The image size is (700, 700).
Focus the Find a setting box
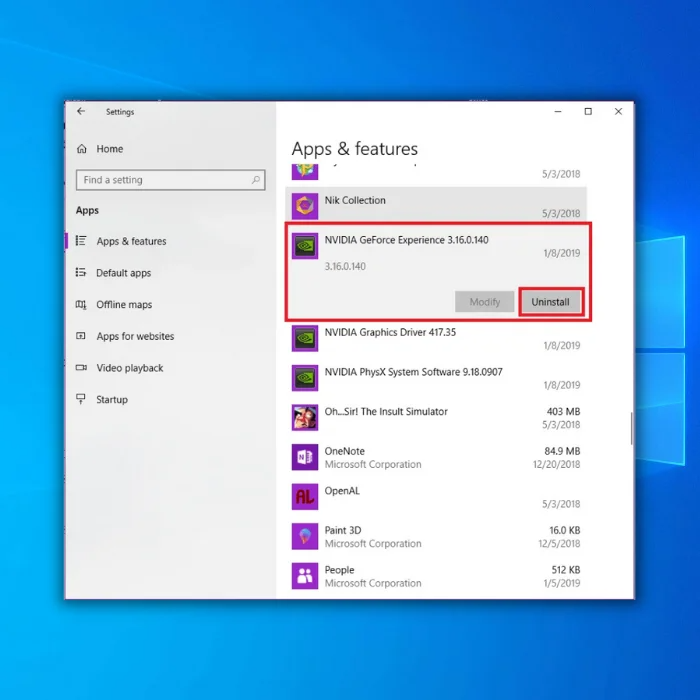tap(171, 180)
